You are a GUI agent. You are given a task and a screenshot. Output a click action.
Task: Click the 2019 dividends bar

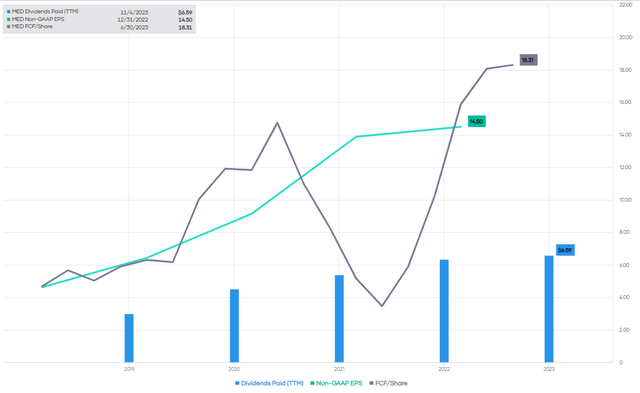pos(129,338)
